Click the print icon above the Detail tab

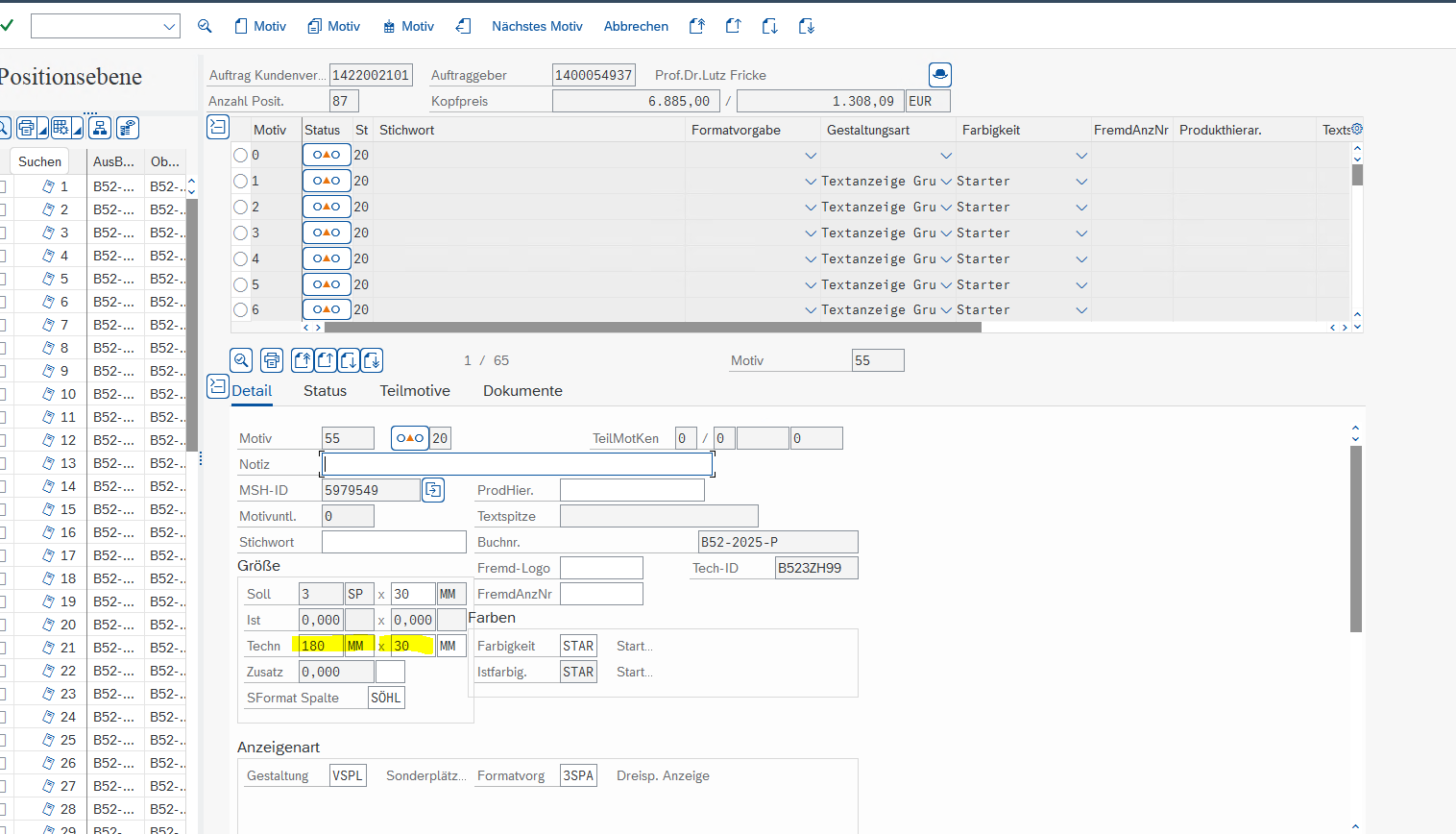pos(272,360)
